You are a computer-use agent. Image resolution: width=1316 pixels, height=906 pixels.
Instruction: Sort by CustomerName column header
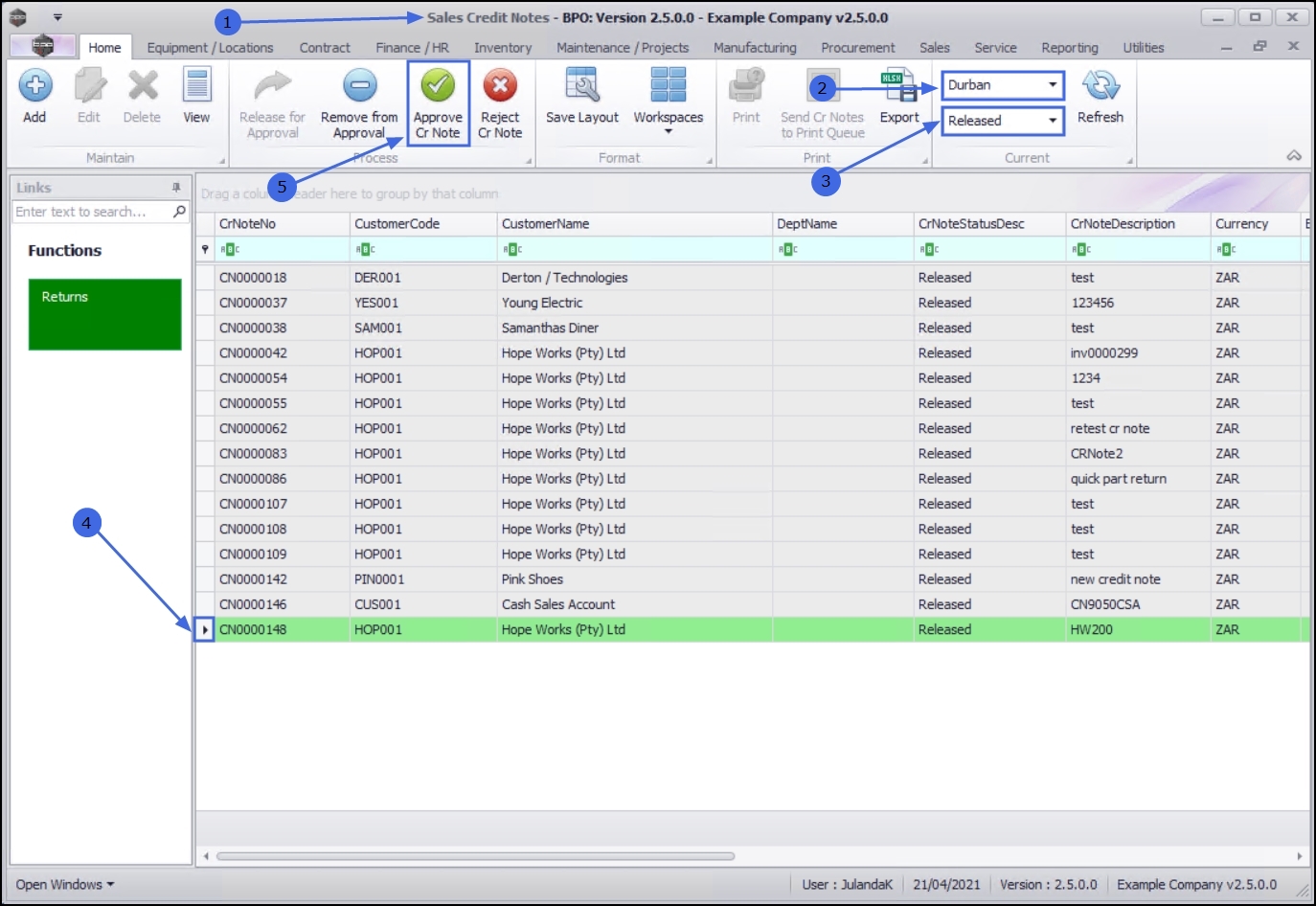point(635,224)
